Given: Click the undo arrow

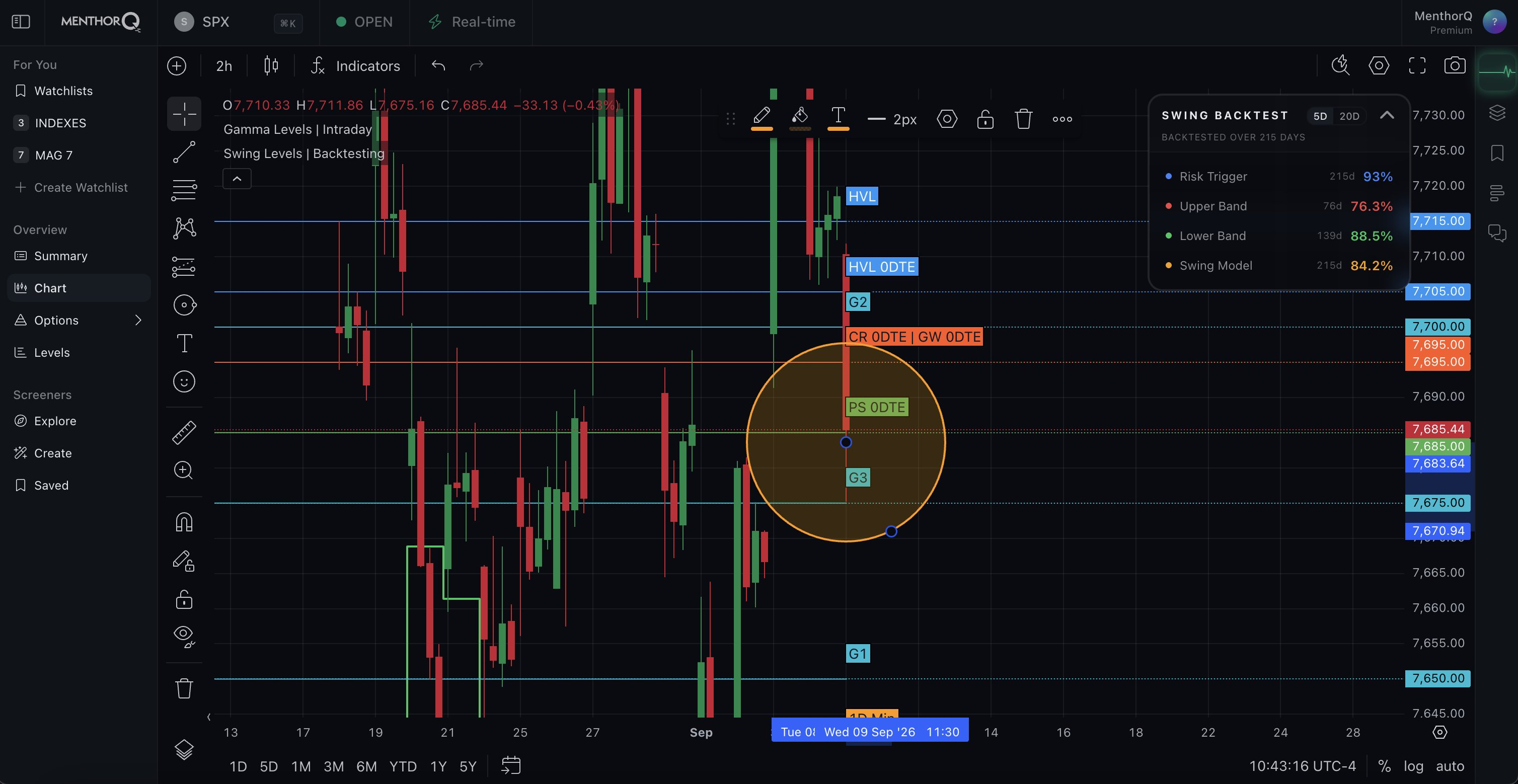Looking at the screenshot, I should (x=438, y=65).
